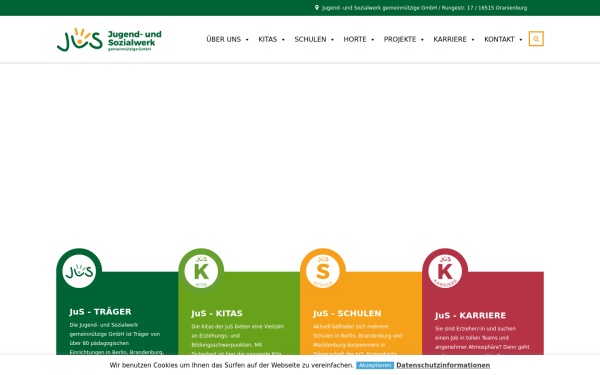Expand the SCHULEN dropdown menu

314,39
